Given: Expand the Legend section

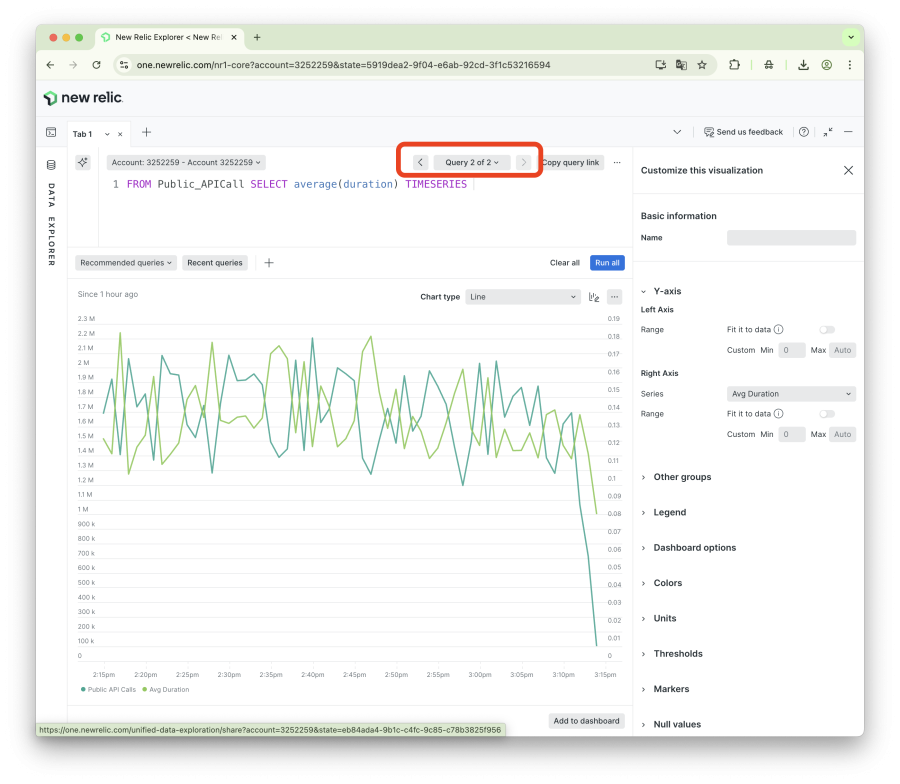Looking at the screenshot, I should point(664,513).
